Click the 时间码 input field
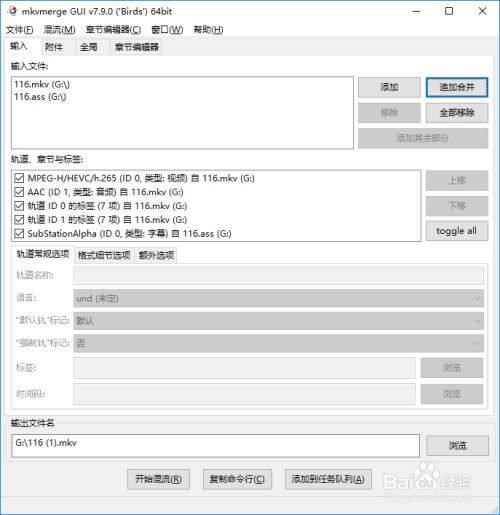 coord(244,394)
